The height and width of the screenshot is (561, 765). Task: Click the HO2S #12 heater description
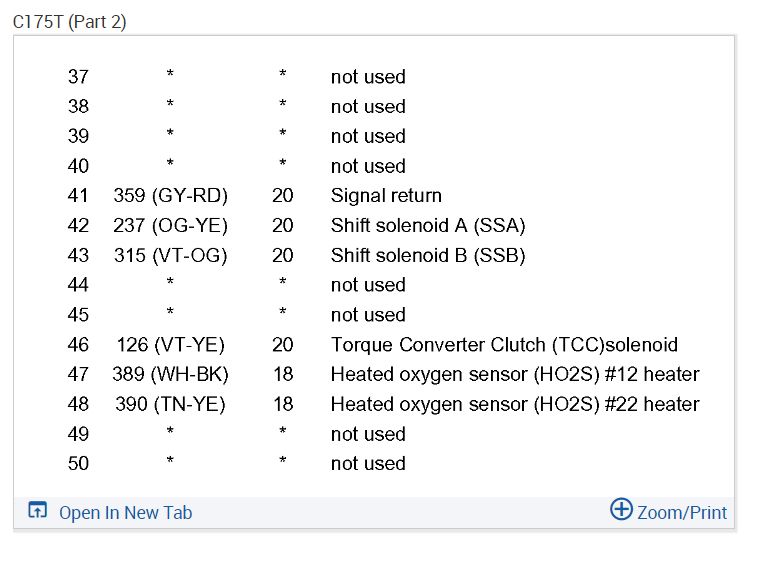(515, 375)
